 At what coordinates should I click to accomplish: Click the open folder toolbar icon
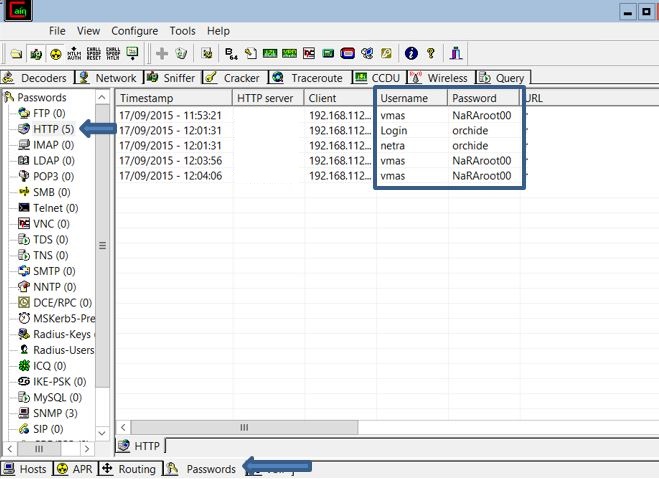(16, 53)
